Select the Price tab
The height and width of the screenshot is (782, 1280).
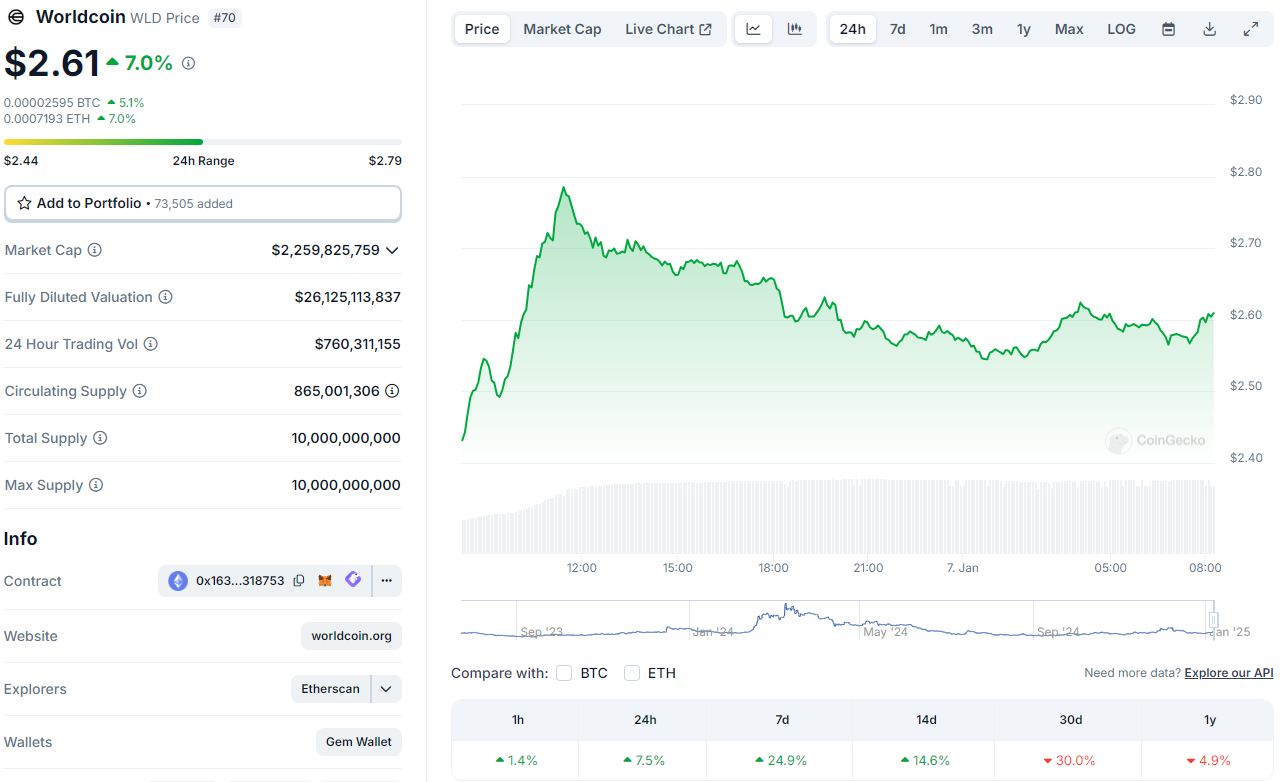(482, 29)
